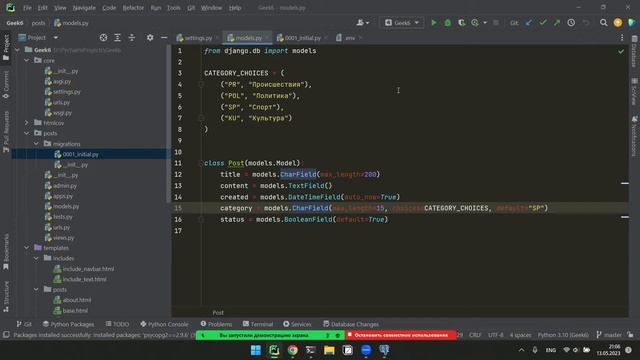Start debugging with the bug icon
The image size is (640, 360).
click(447, 23)
